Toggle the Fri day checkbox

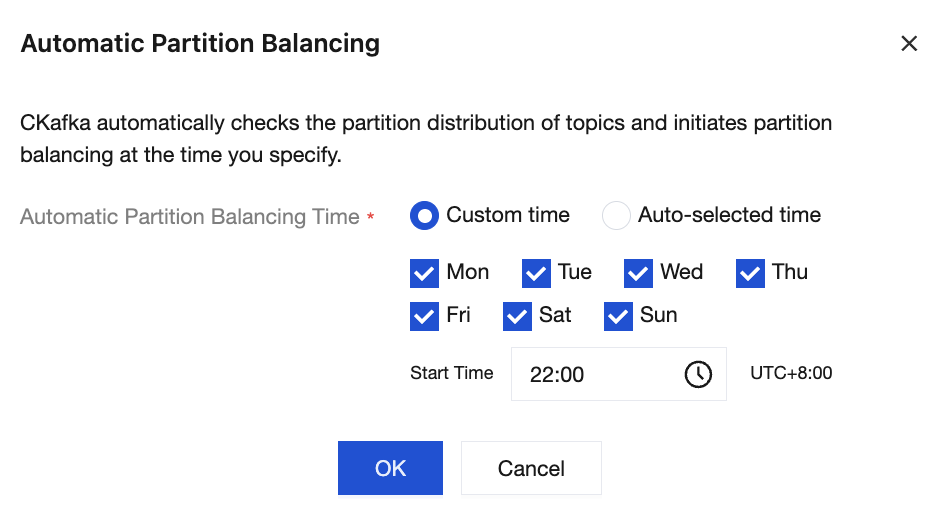click(424, 316)
